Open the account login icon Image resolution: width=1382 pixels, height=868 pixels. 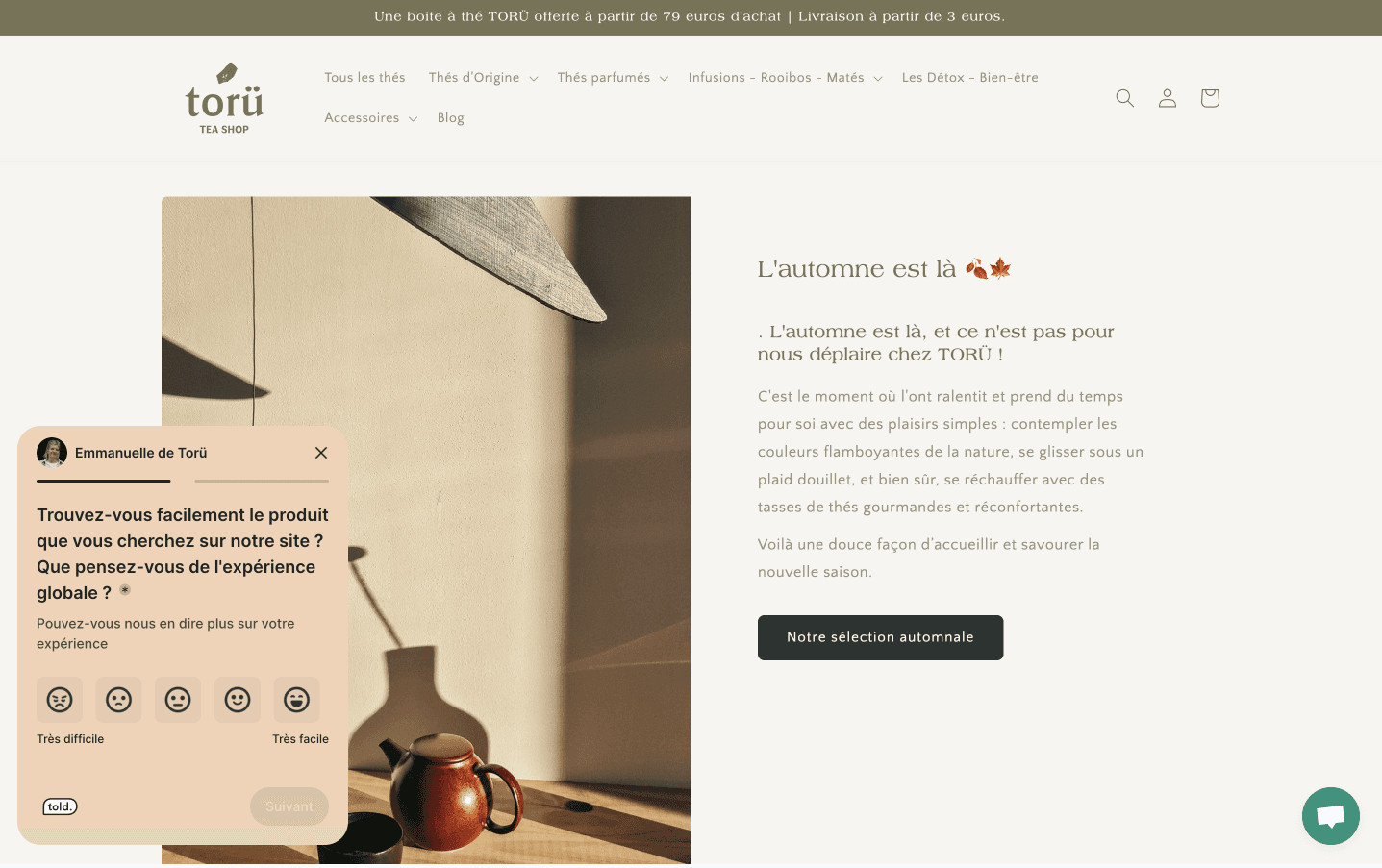[x=1167, y=98]
